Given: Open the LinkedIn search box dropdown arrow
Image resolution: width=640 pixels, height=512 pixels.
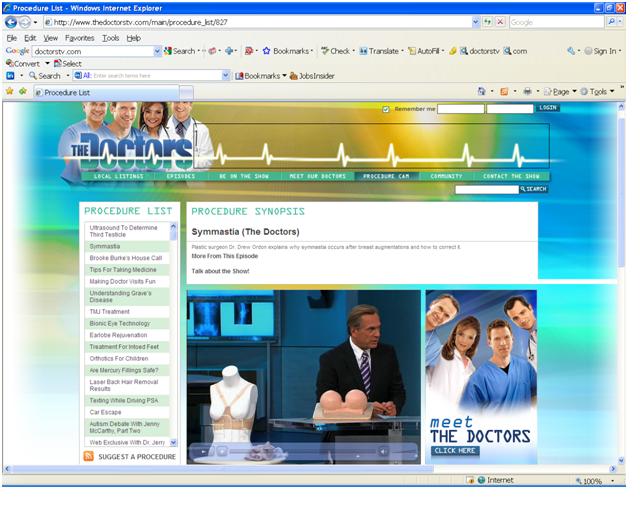Looking at the screenshot, I should [x=225, y=76].
